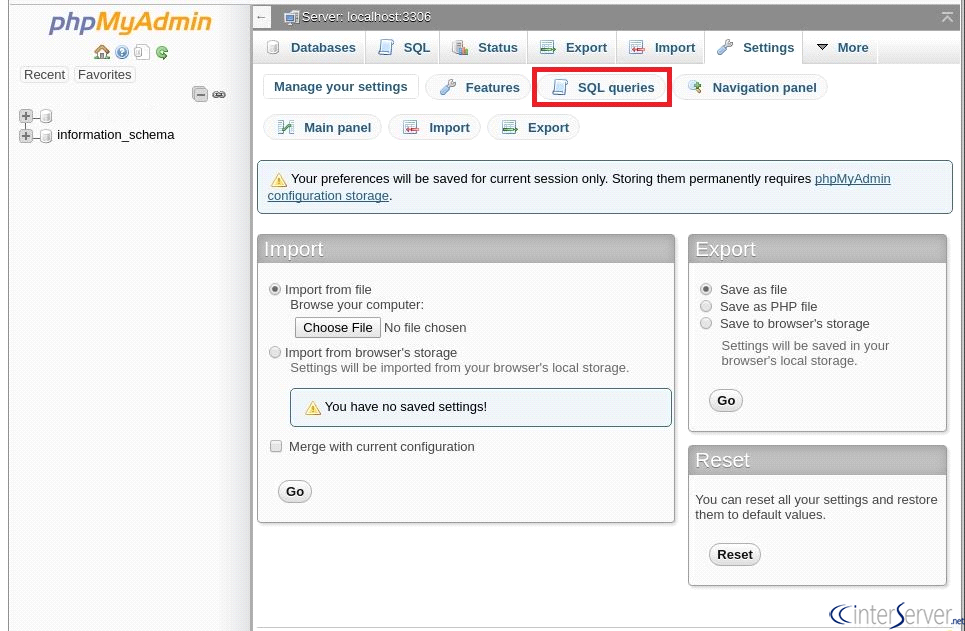Enable Merge with current configuration checkbox
This screenshot has height=631, width=965.
(276, 446)
